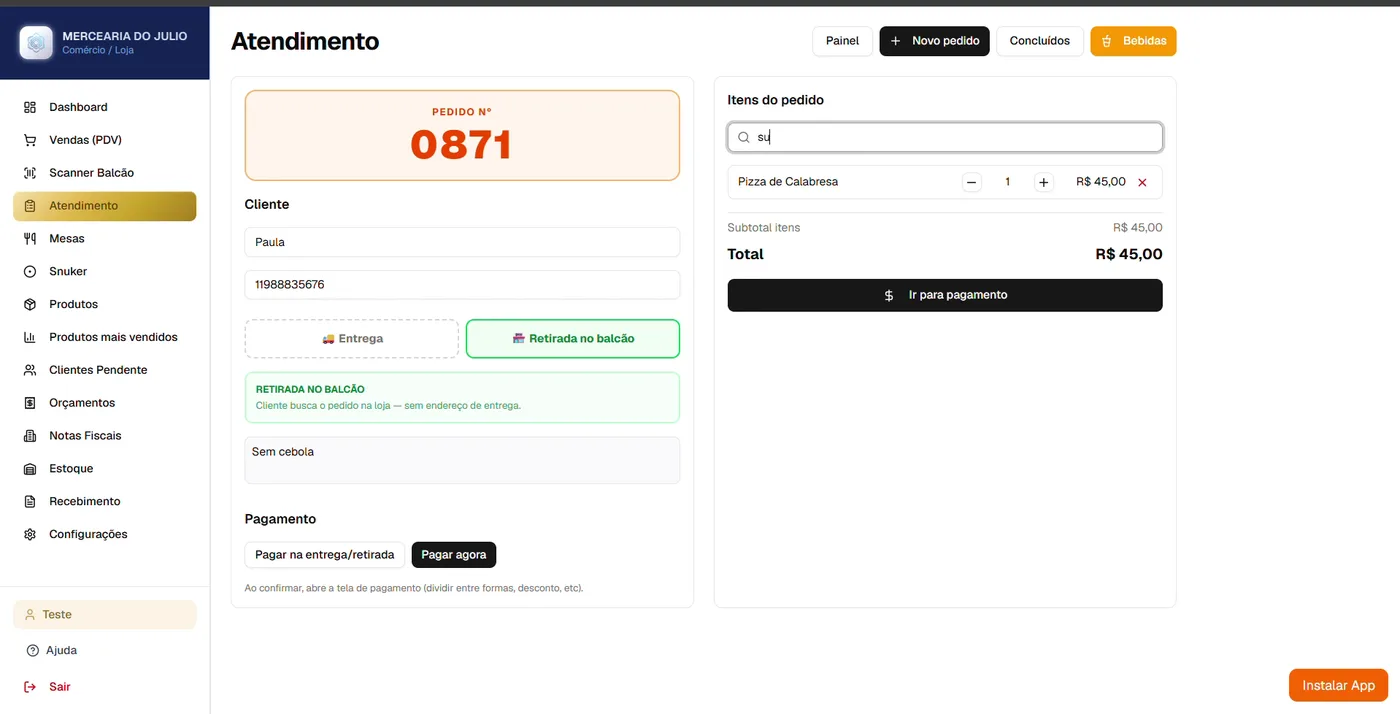The image size is (1400, 714).
Task: Click the Recebimento document icon
Action: (30, 502)
